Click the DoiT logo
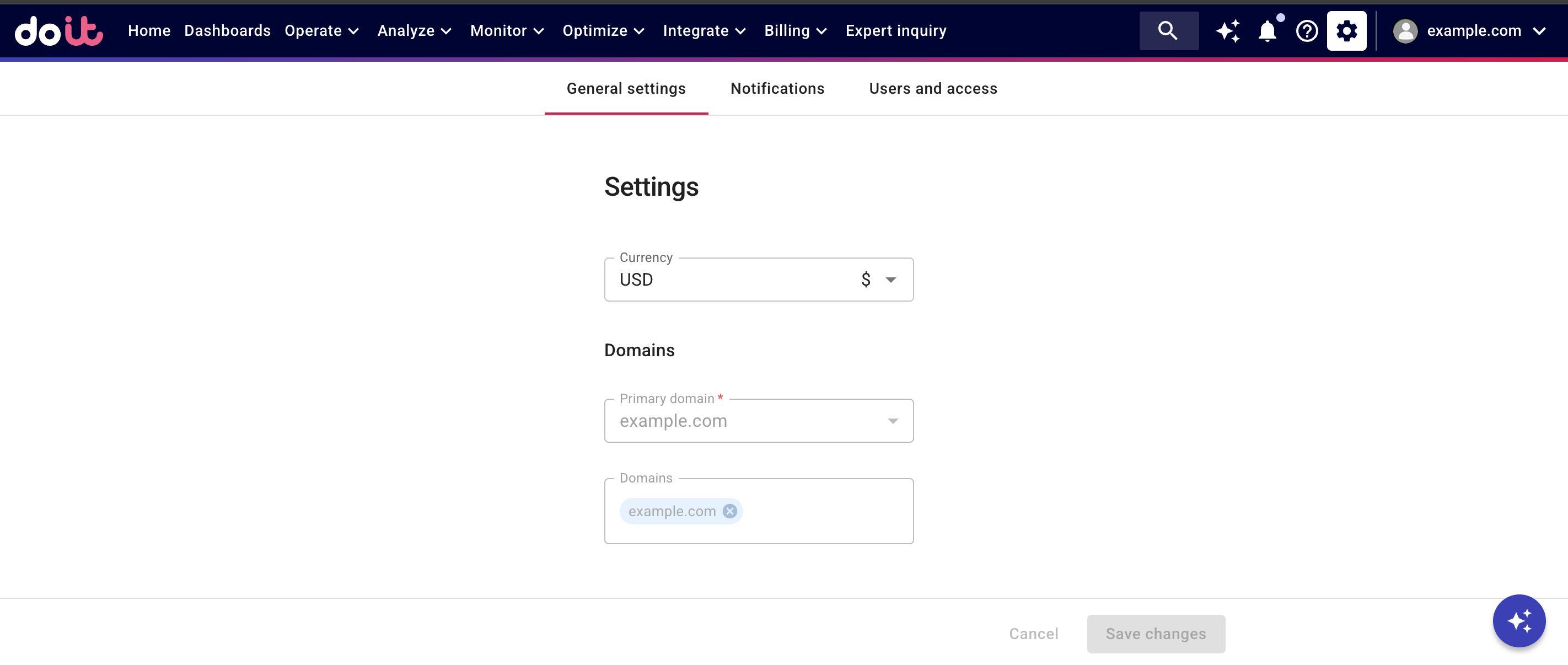1568x665 pixels. pos(58,30)
